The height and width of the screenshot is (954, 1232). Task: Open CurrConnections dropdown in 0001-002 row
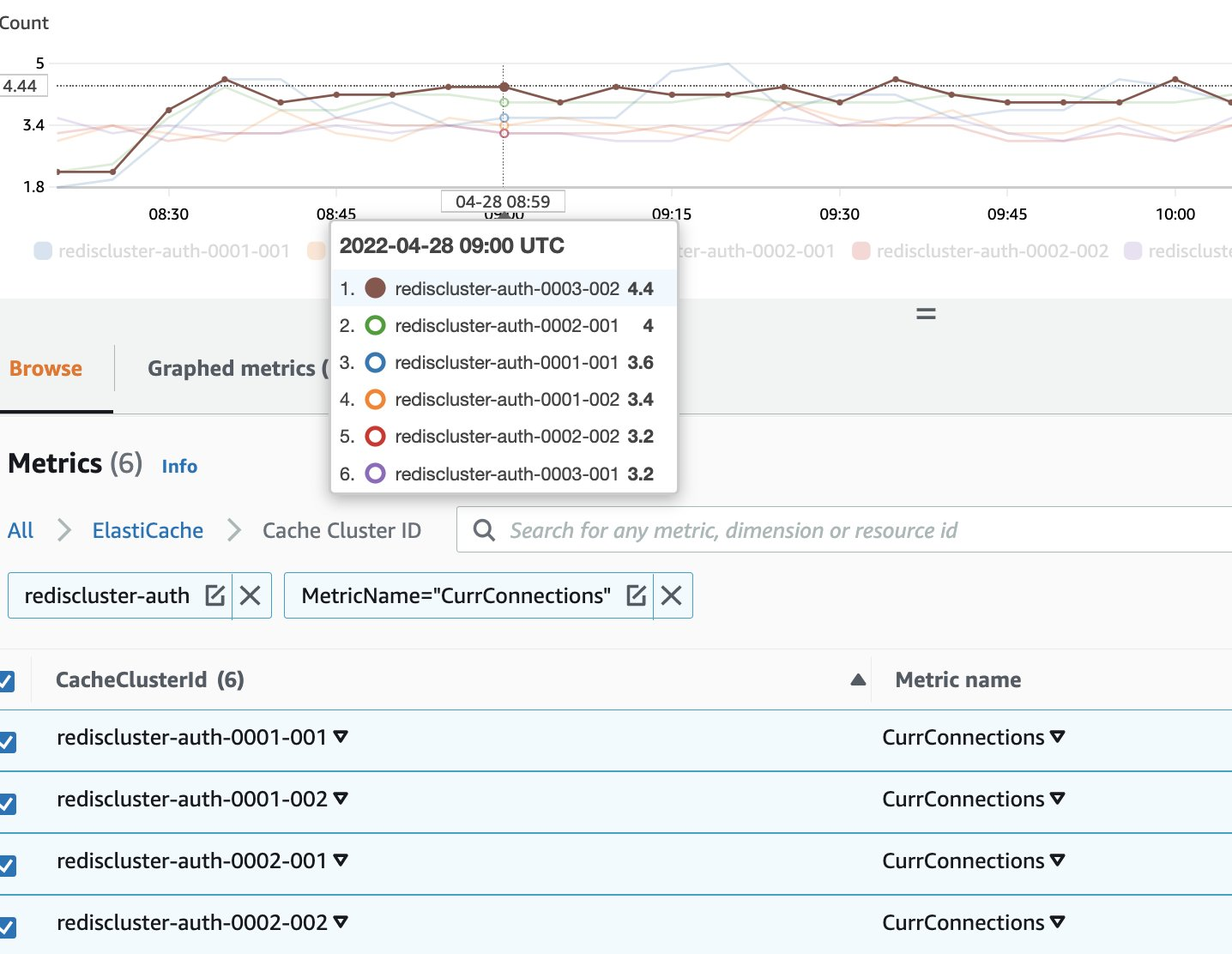[x=1057, y=799]
